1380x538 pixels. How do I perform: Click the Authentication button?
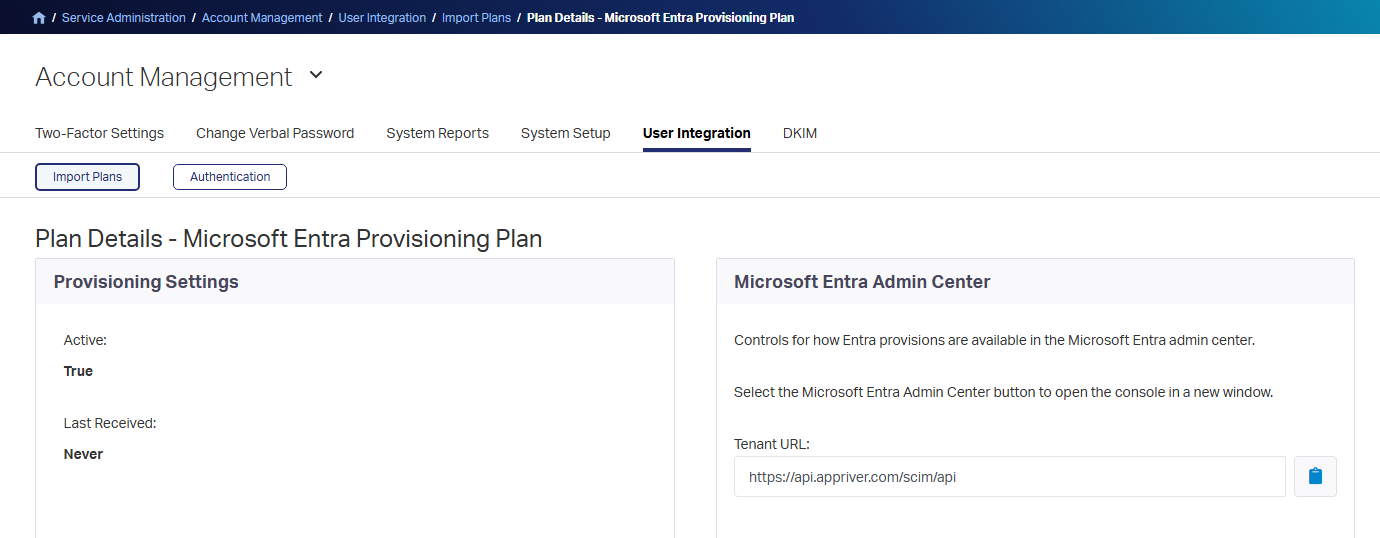[x=230, y=177]
